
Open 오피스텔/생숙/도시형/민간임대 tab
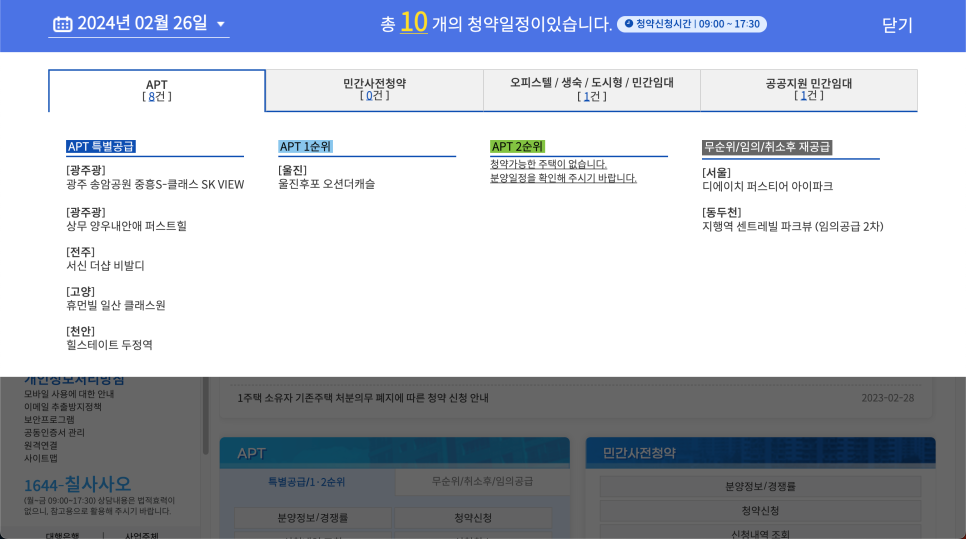[592, 90]
